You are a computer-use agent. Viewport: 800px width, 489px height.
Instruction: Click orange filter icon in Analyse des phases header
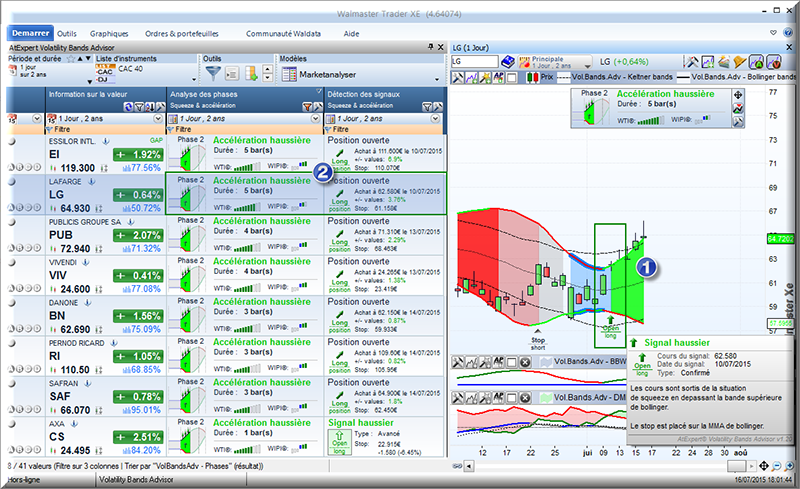[x=307, y=106]
